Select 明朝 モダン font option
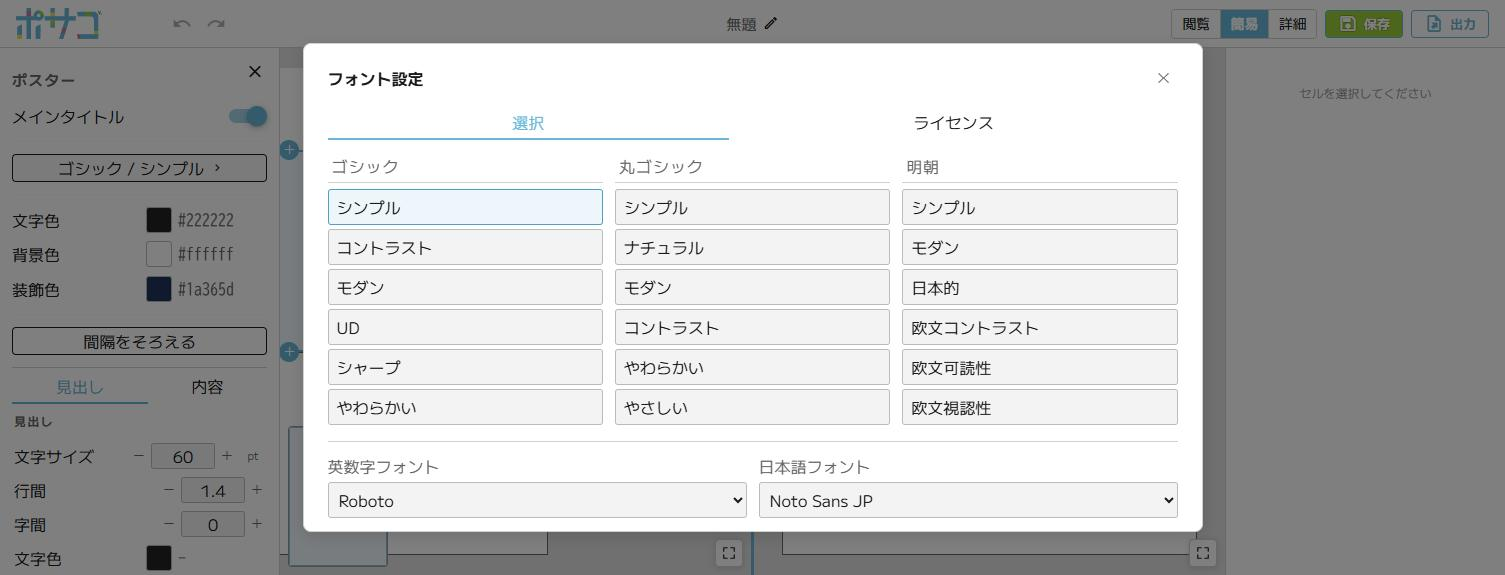 (1040, 247)
